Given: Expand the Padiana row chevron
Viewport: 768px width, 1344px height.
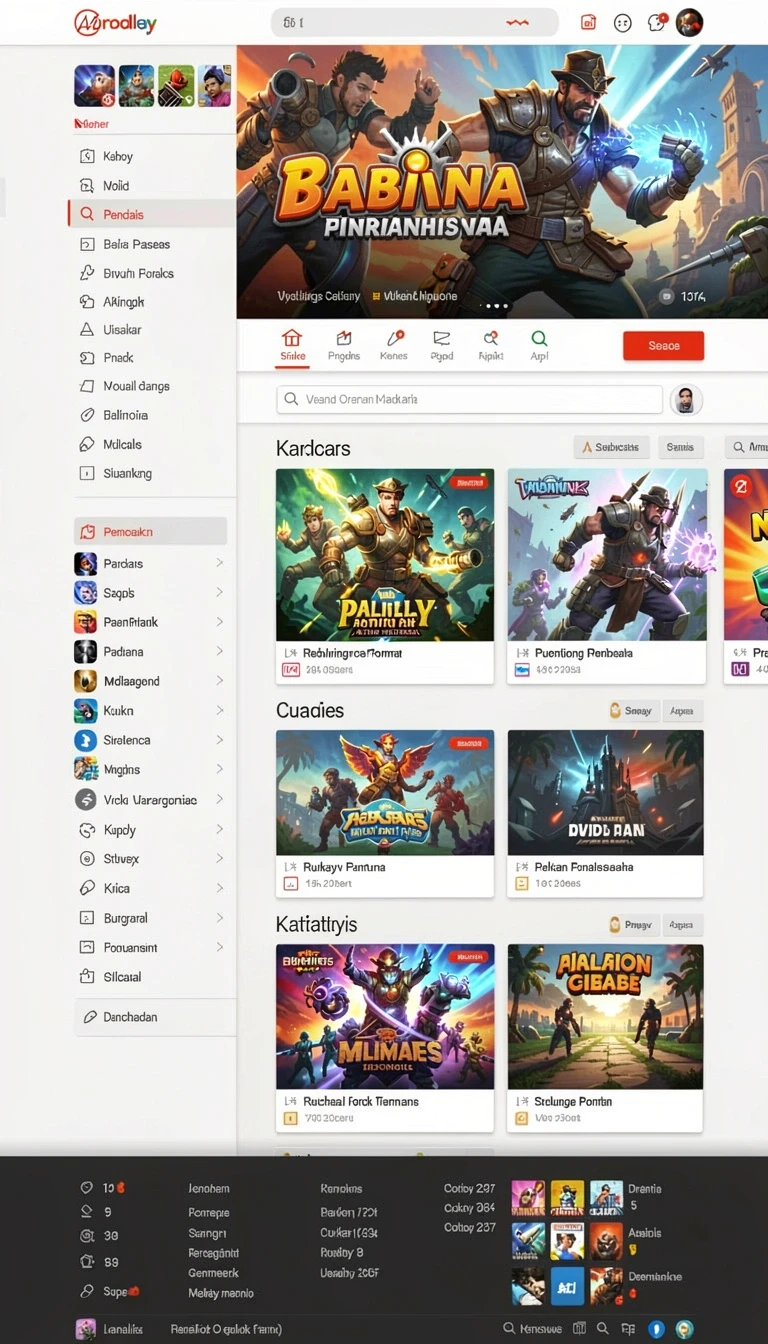Looking at the screenshot, I should (219, 652).
